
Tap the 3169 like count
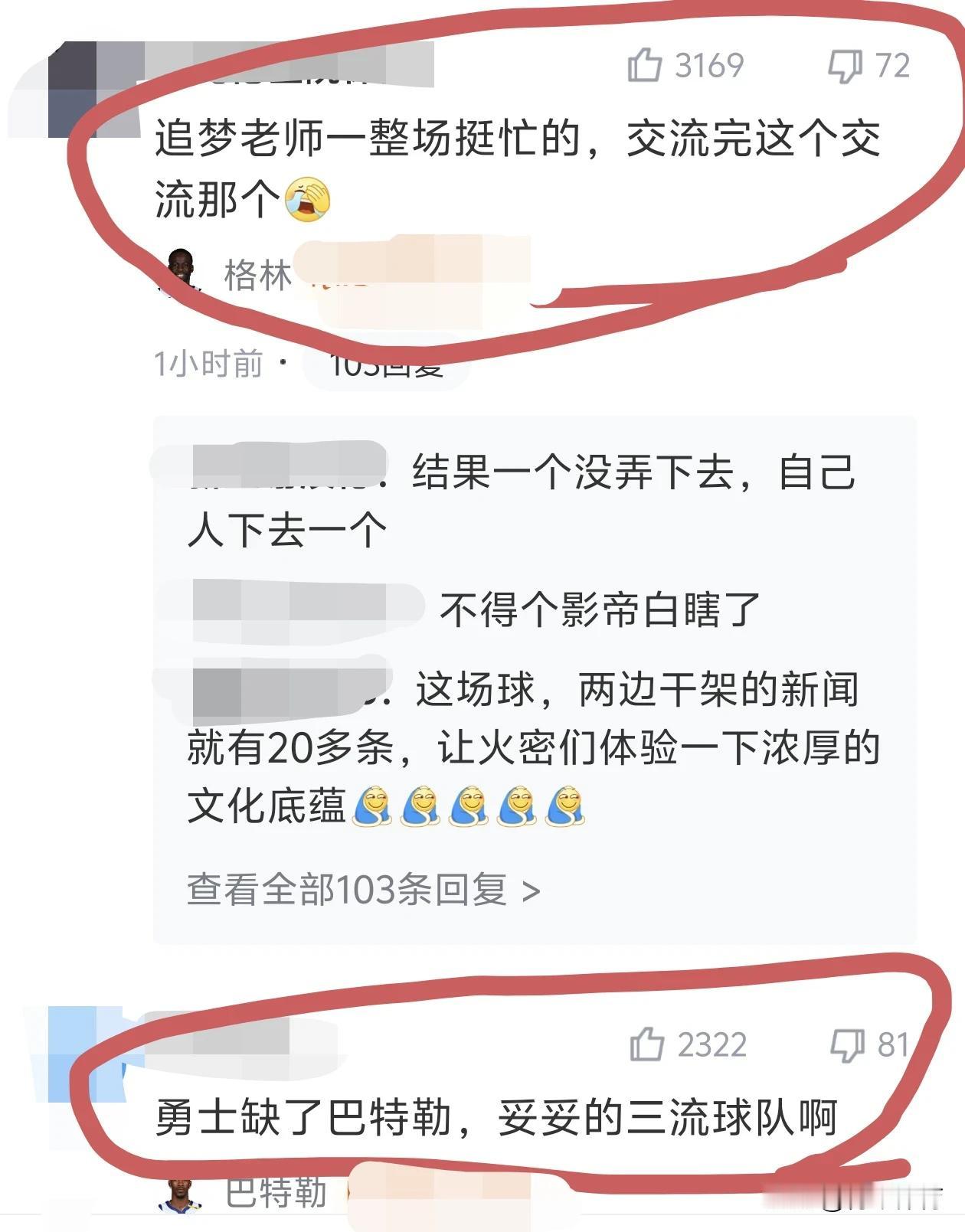coord(709,65)
